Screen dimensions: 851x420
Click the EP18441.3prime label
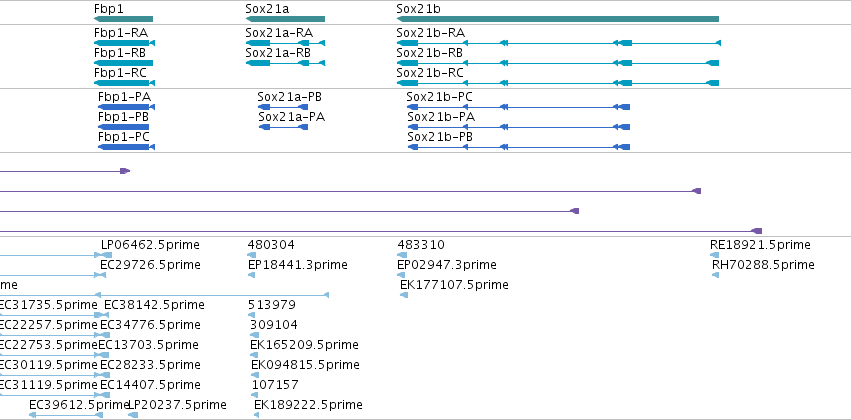297,265
